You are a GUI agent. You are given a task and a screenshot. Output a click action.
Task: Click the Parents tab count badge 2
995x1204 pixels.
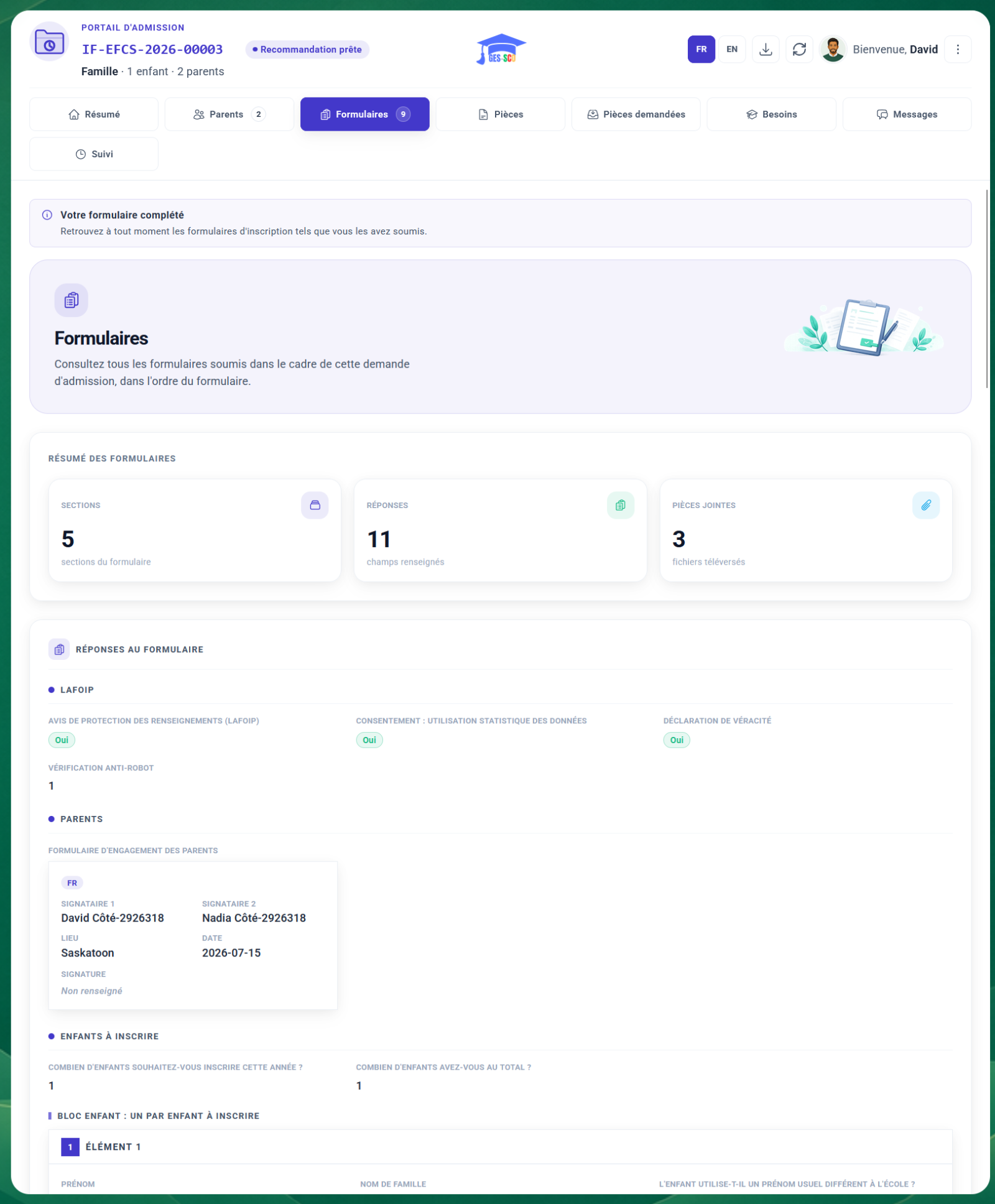259,114
